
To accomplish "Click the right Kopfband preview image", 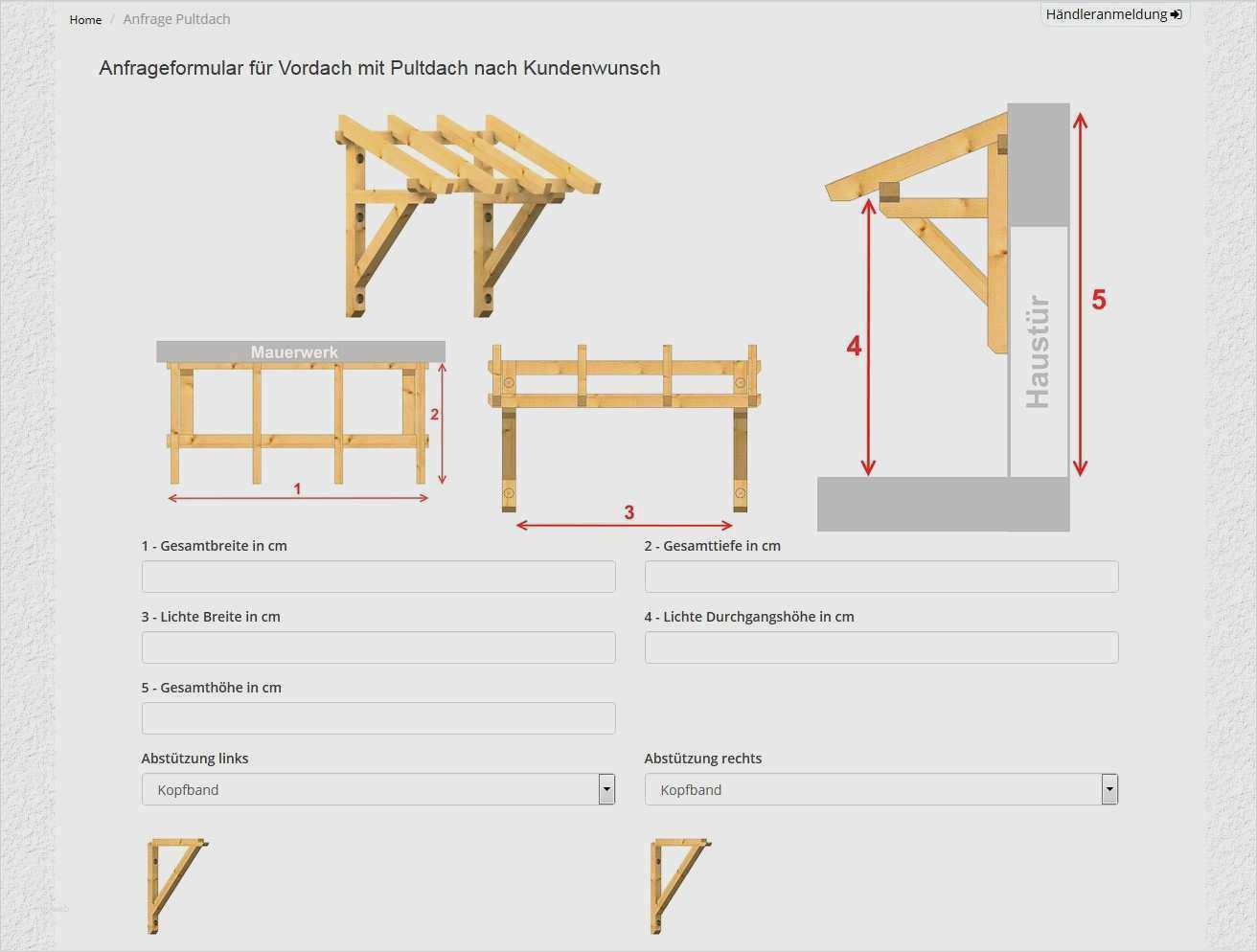I will tap(680, 885).
